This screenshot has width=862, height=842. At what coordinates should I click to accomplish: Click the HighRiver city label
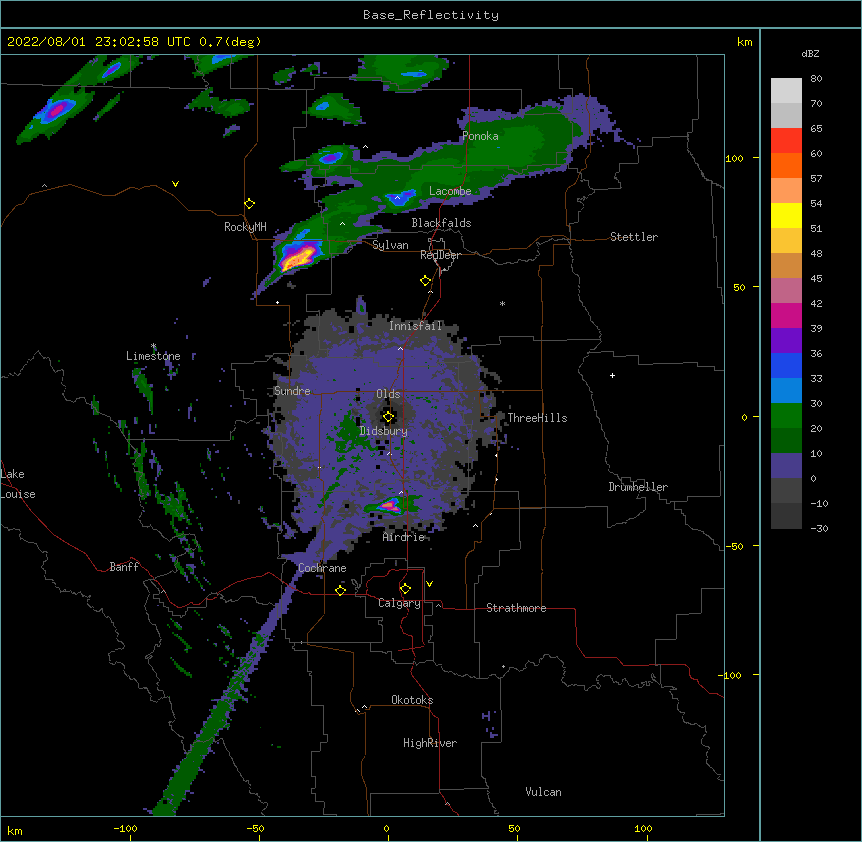pyautogui.click(x=430, y=743)
